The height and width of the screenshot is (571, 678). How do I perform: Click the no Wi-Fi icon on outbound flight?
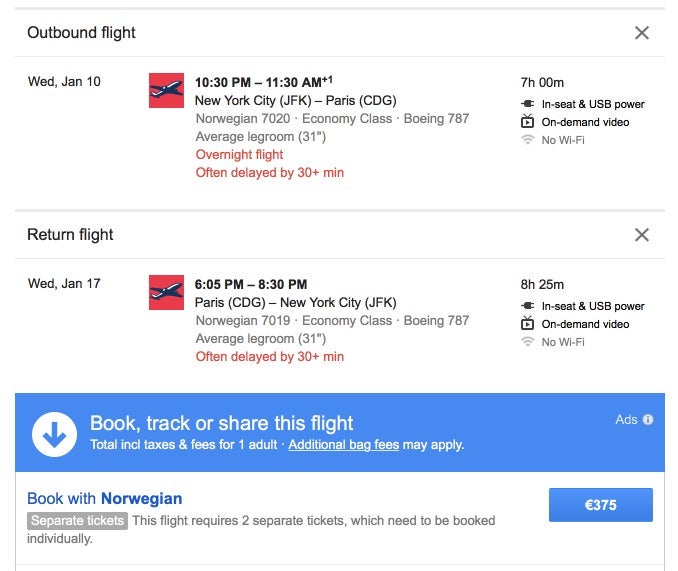point(528,140)
